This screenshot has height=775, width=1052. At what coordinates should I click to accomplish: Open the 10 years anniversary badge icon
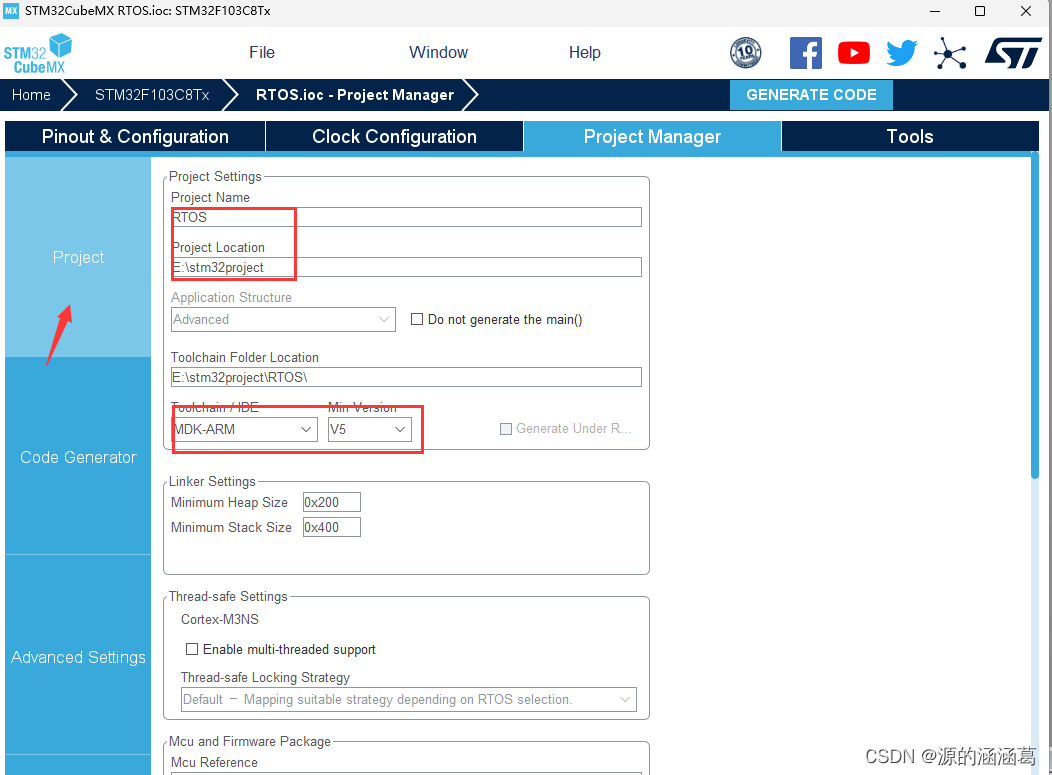click(x=745, y=53)
